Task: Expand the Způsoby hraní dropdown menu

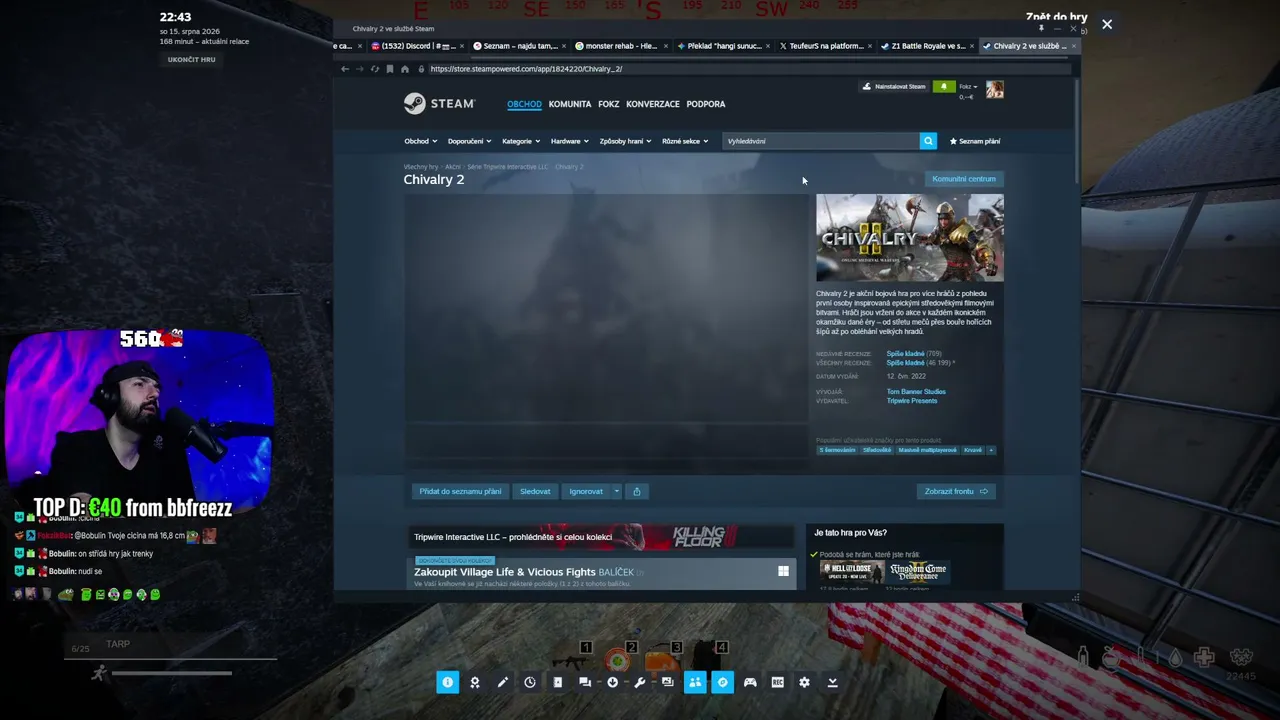Action: (x=625, y=141)
